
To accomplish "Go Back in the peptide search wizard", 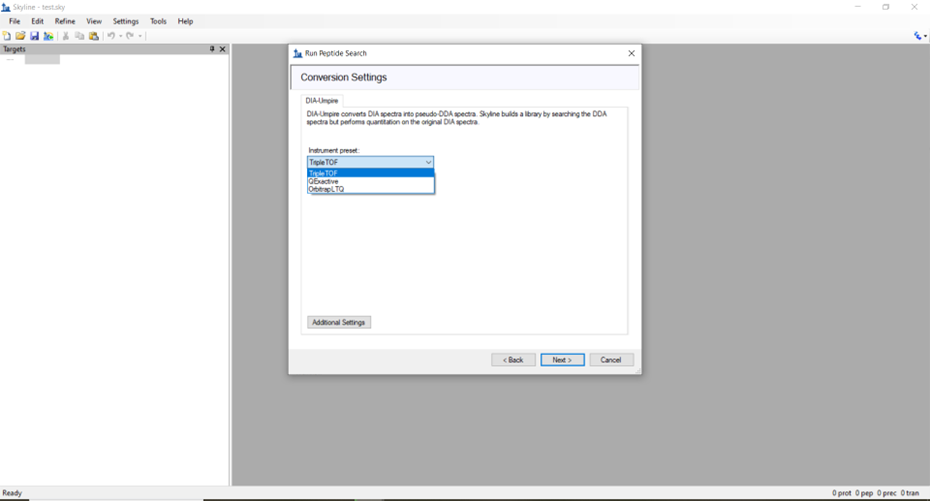I will click(513, 360).
